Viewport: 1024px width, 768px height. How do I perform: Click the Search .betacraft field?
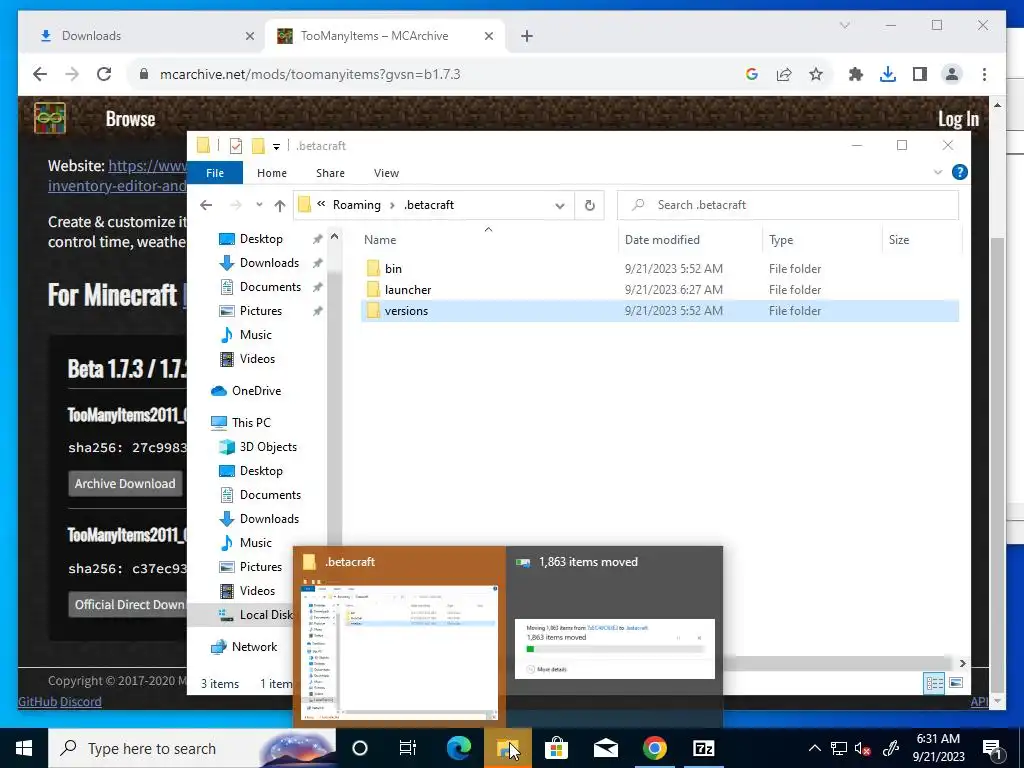point(788,205)
